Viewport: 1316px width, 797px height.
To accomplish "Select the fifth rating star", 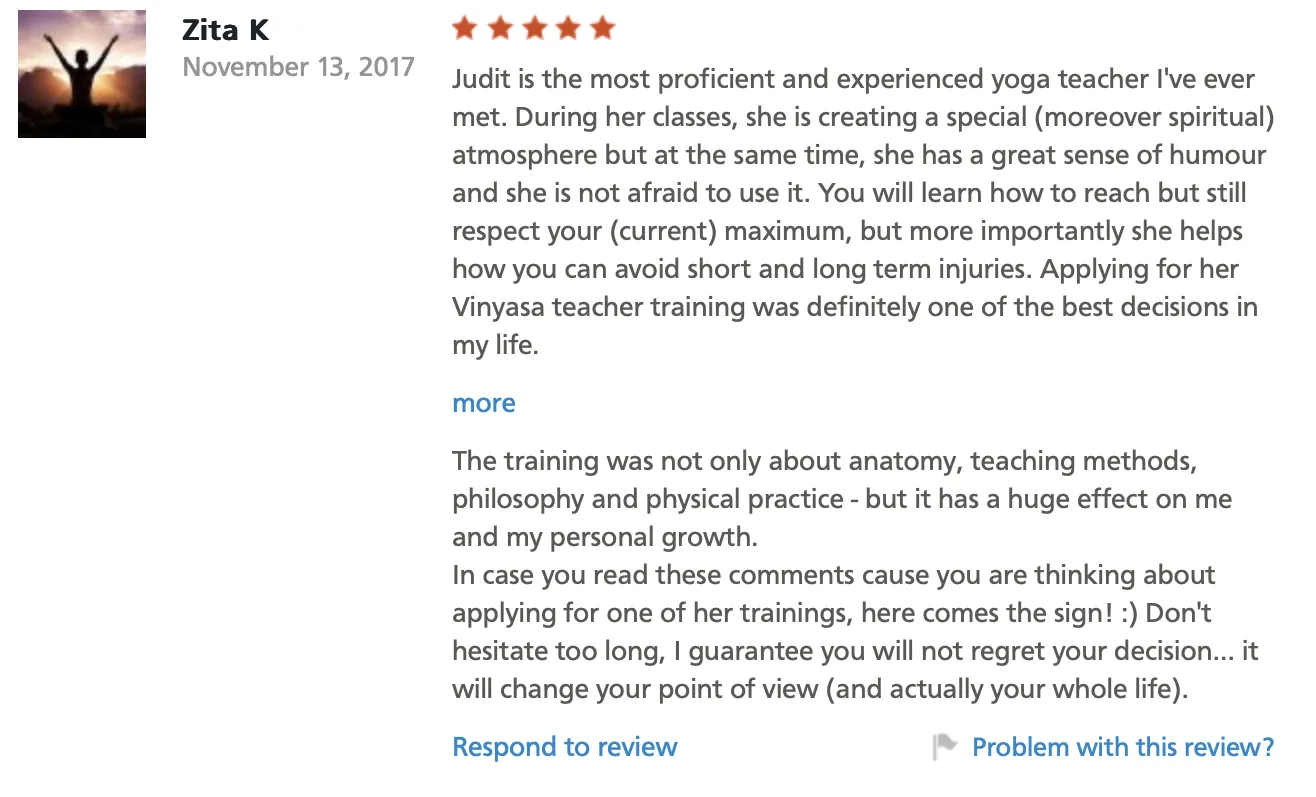I will pos(602,28).
